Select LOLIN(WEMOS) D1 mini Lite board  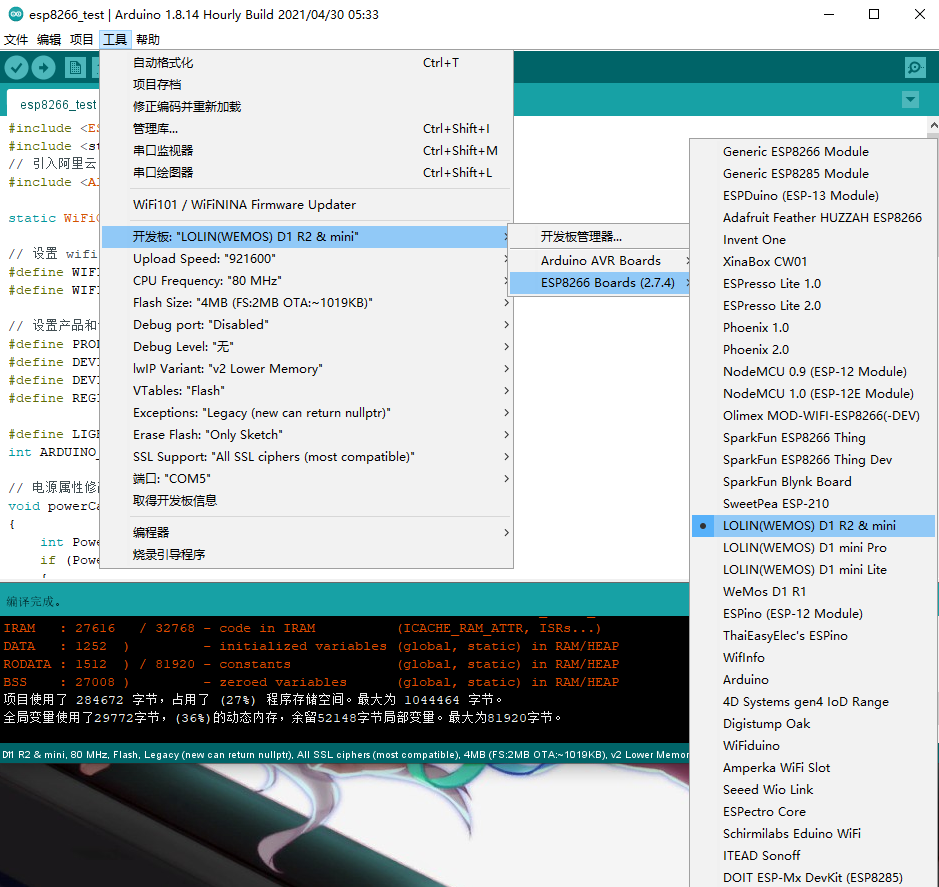click(x=813, y=570)
